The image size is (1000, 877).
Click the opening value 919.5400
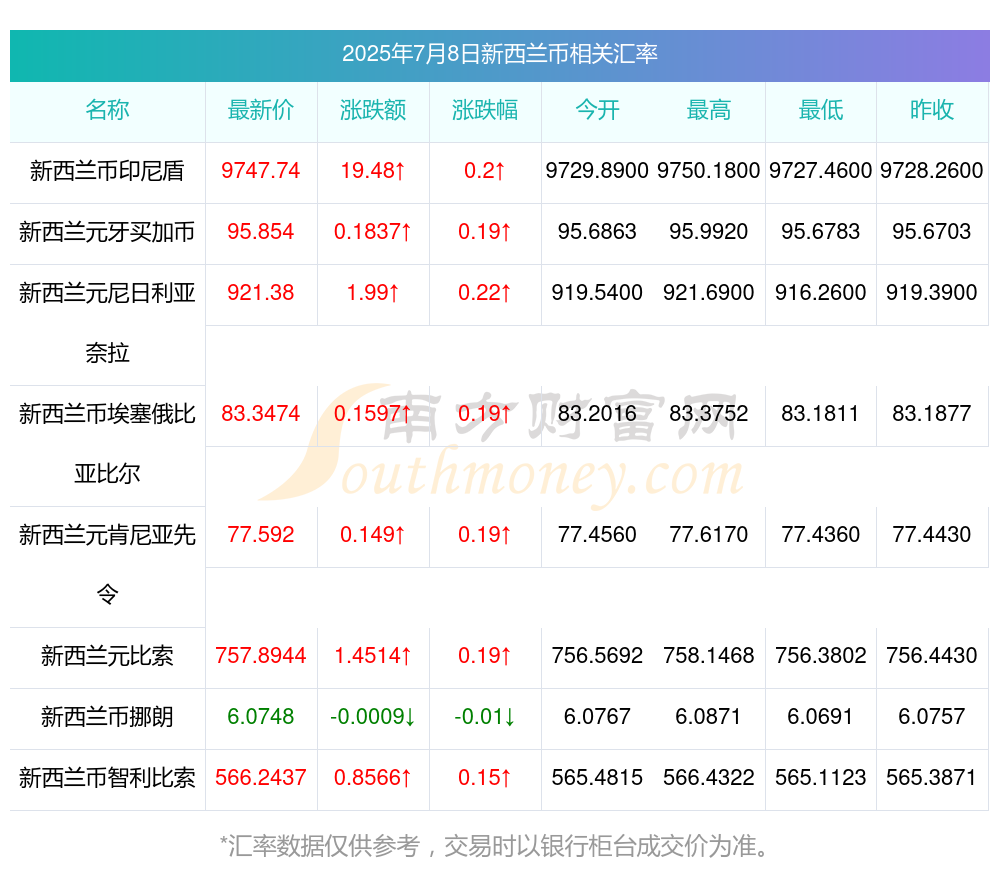[x=597, y=292]
